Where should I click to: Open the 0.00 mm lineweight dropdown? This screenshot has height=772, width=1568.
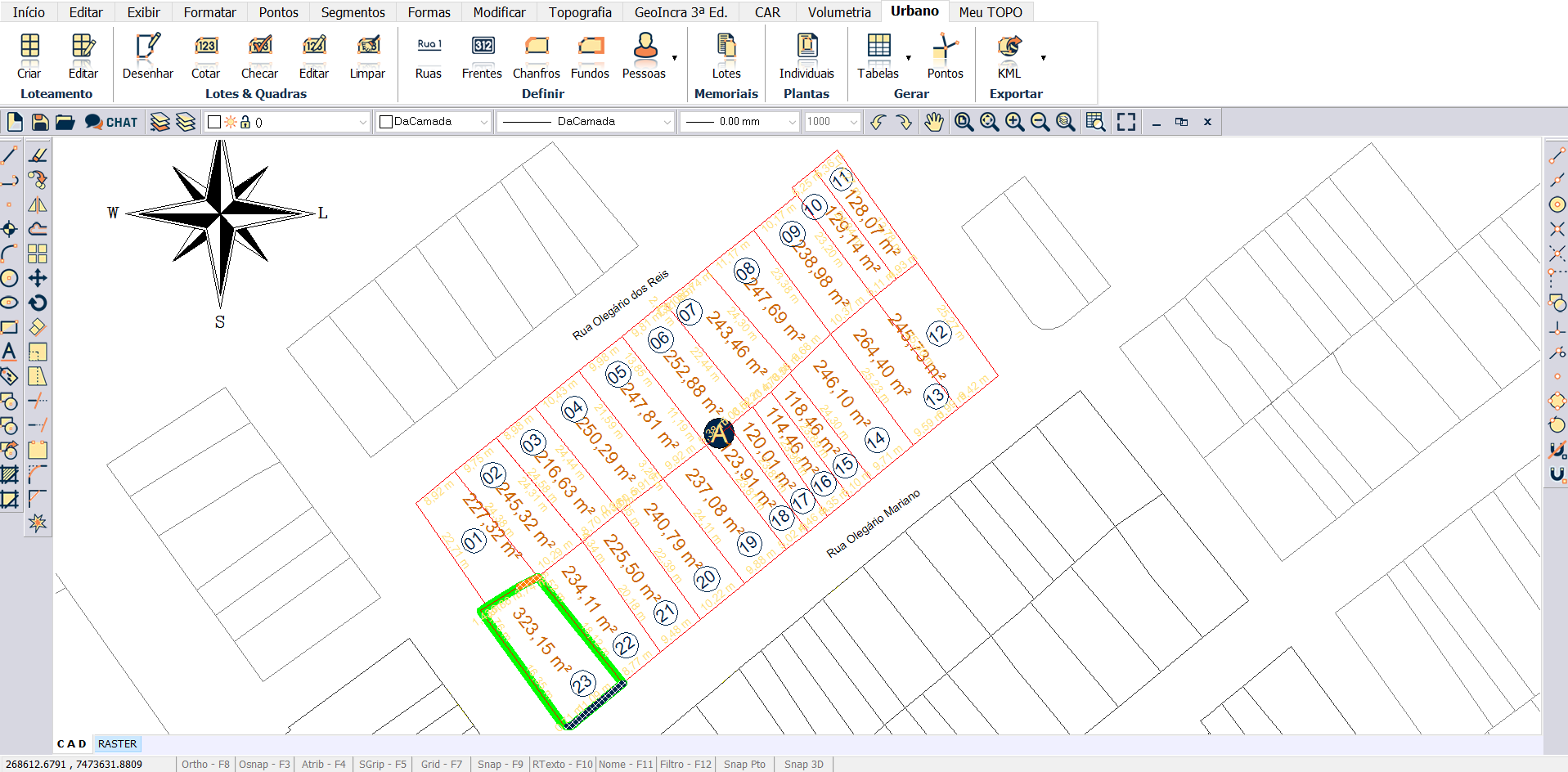tap(739, 122)
